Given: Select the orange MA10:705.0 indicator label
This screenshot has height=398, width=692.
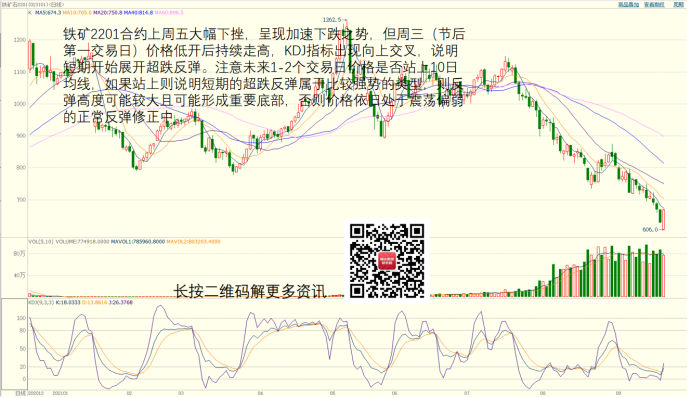Looking at the screenshot, I should (77, 13).
